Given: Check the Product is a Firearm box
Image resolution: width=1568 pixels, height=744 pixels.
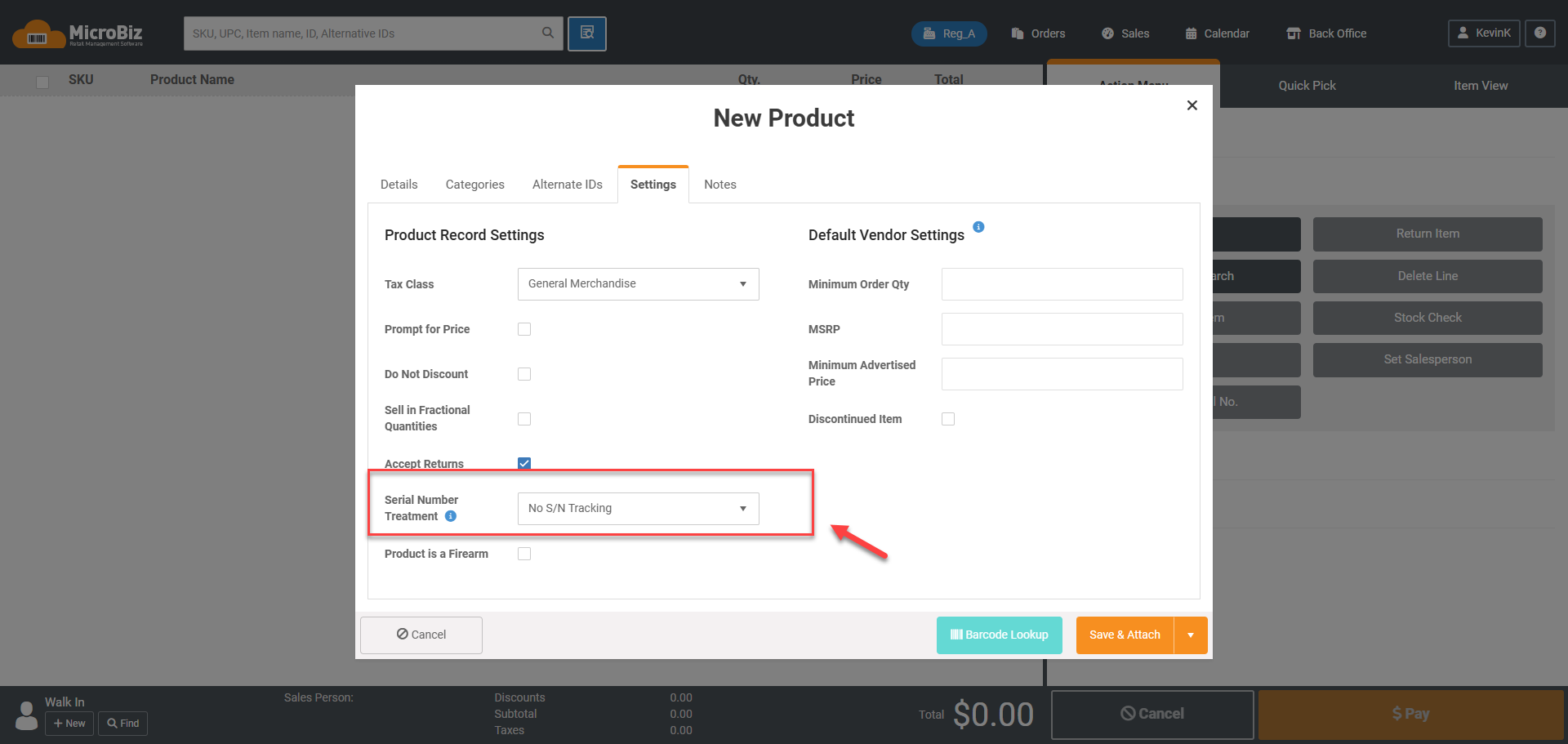Looking at the screenshot, I should point(524,554).
